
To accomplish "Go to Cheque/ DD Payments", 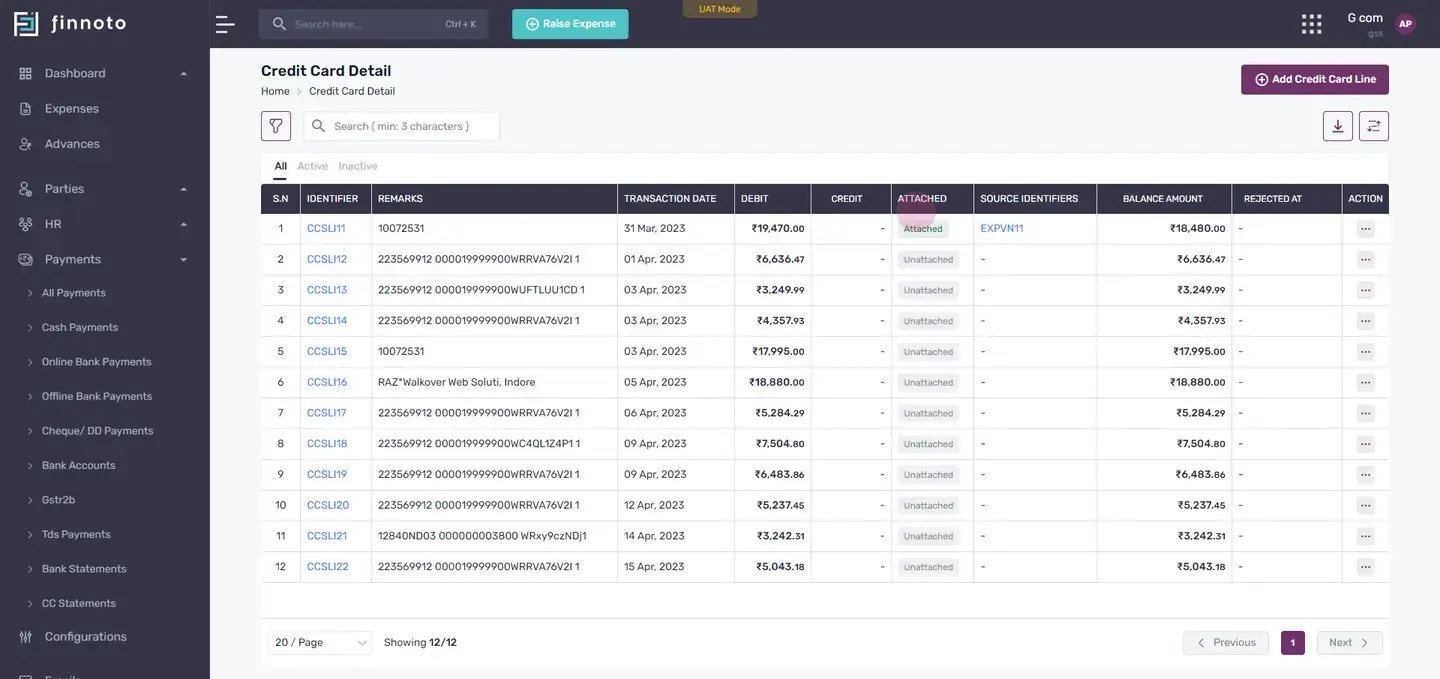I will [97, 431].
